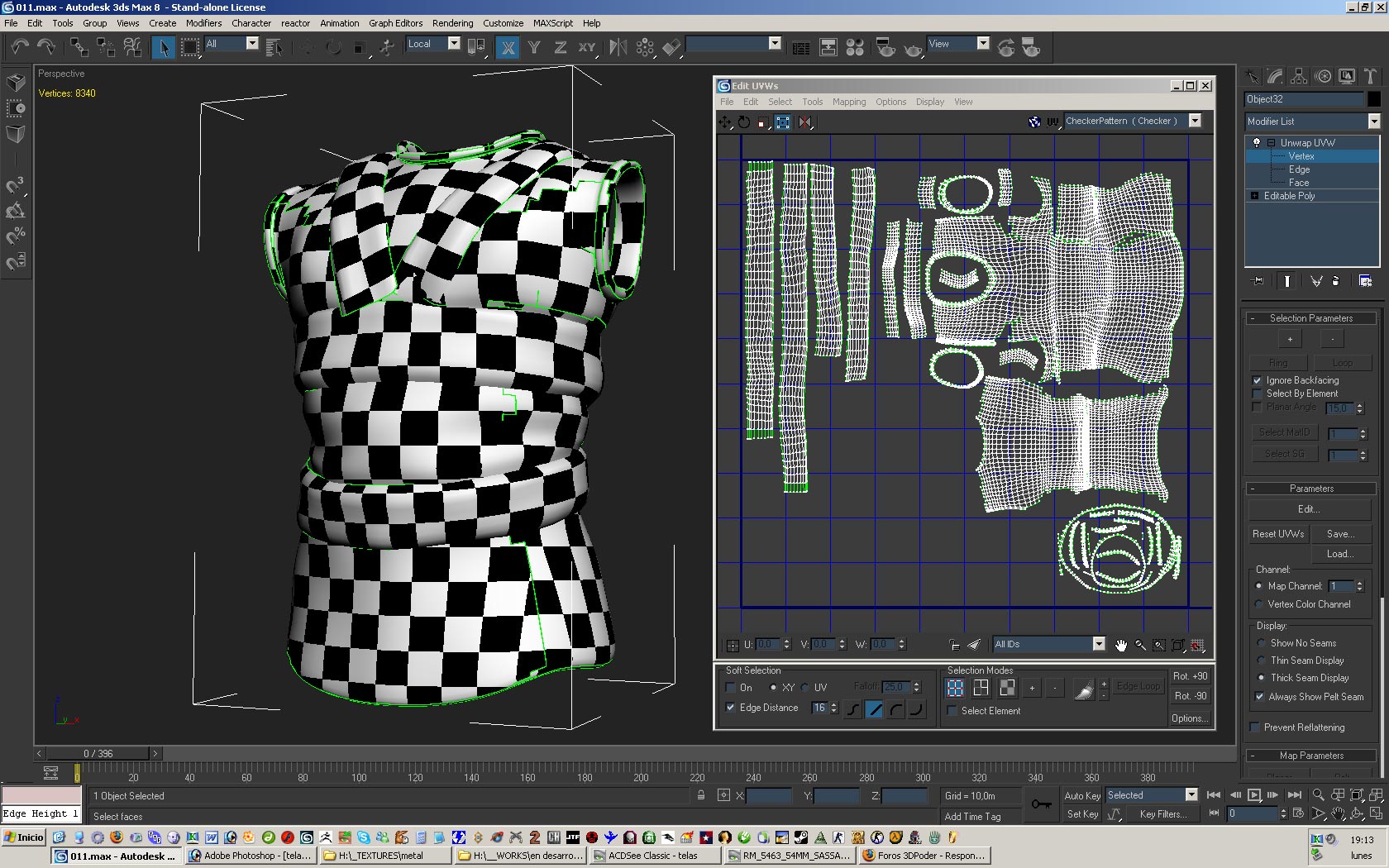
Task: Enable the Select By Element checkbox
Action: (x=1258, y=393)
